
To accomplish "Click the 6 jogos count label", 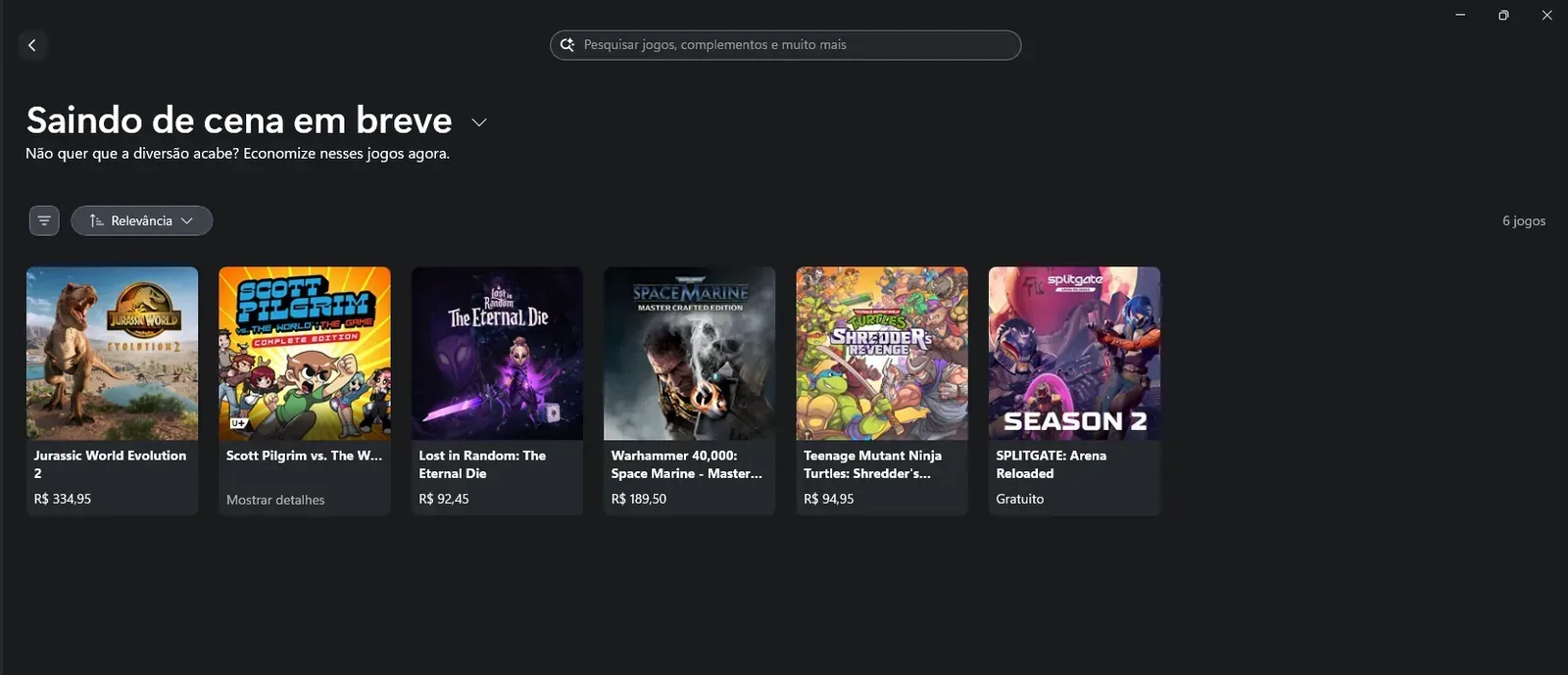I will [x=1524, y=221].
